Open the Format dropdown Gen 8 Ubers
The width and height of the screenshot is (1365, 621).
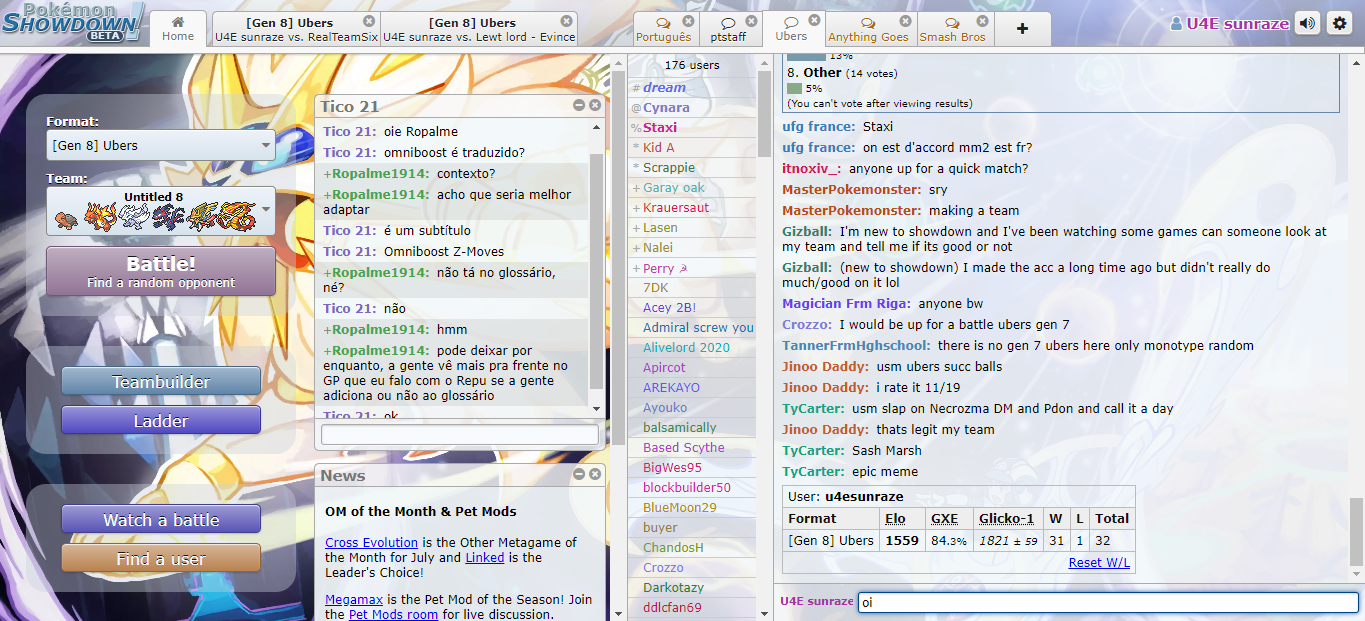pos(160,146)
